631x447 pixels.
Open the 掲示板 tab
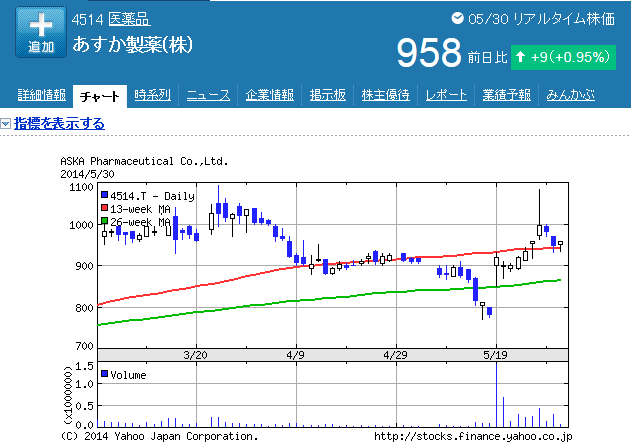point(328,95)
